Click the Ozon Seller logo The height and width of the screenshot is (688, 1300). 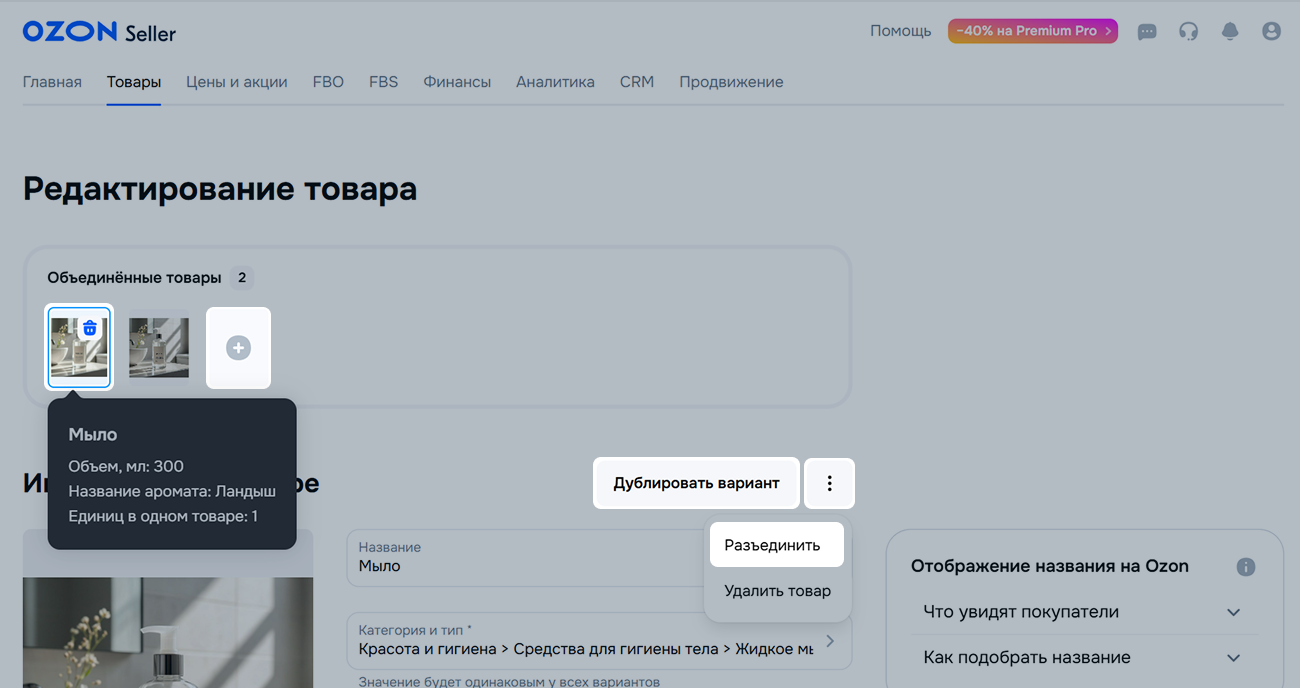coord(99,32)
